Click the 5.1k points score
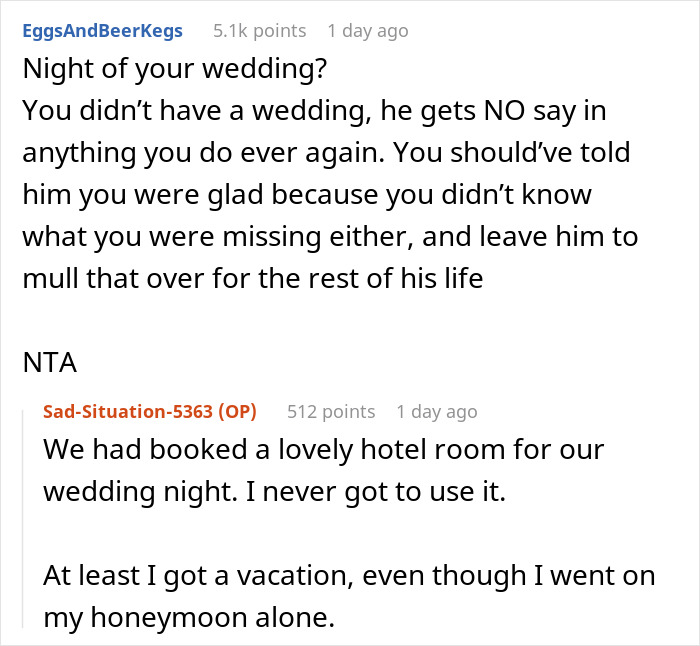 pyautogui.click(x=259, y=31)
